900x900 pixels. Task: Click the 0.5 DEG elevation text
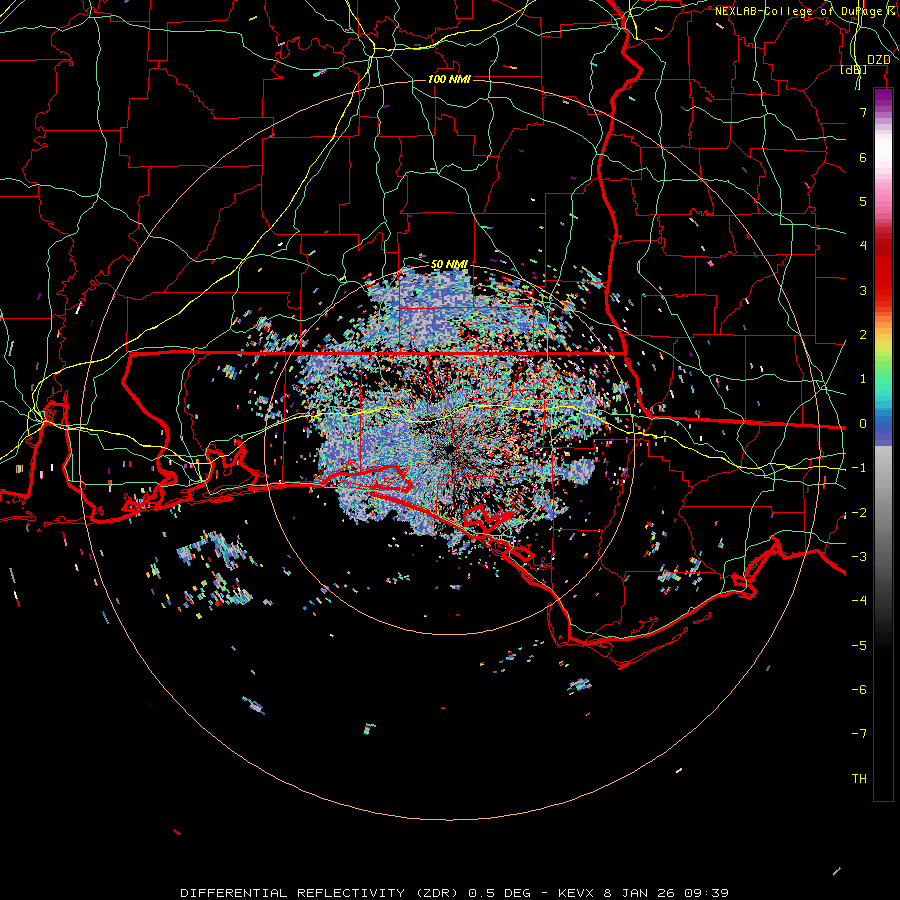(x=499, y=893)
